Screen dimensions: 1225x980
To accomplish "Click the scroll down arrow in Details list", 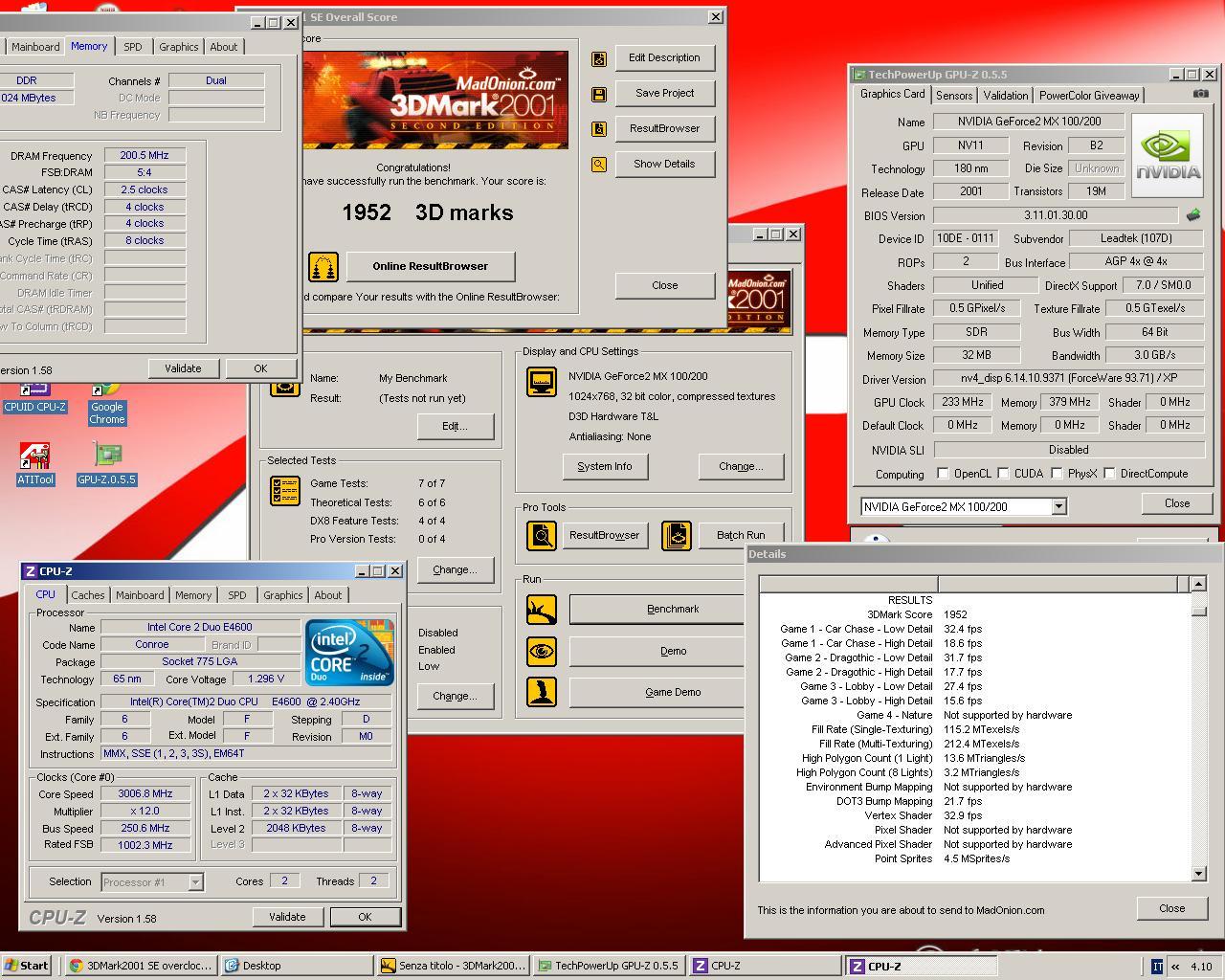I will tap(1198, 873).
